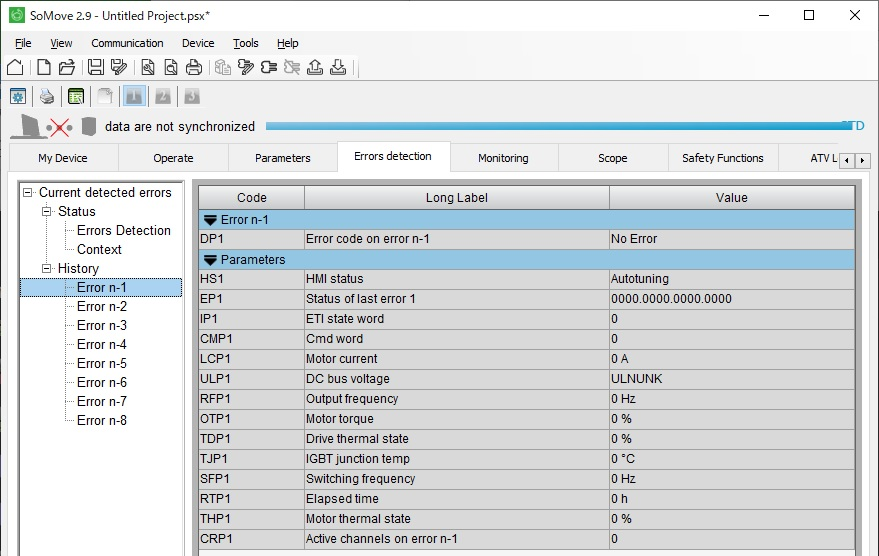
Task: Open an existing project folder icon
Action: point(67,67)
